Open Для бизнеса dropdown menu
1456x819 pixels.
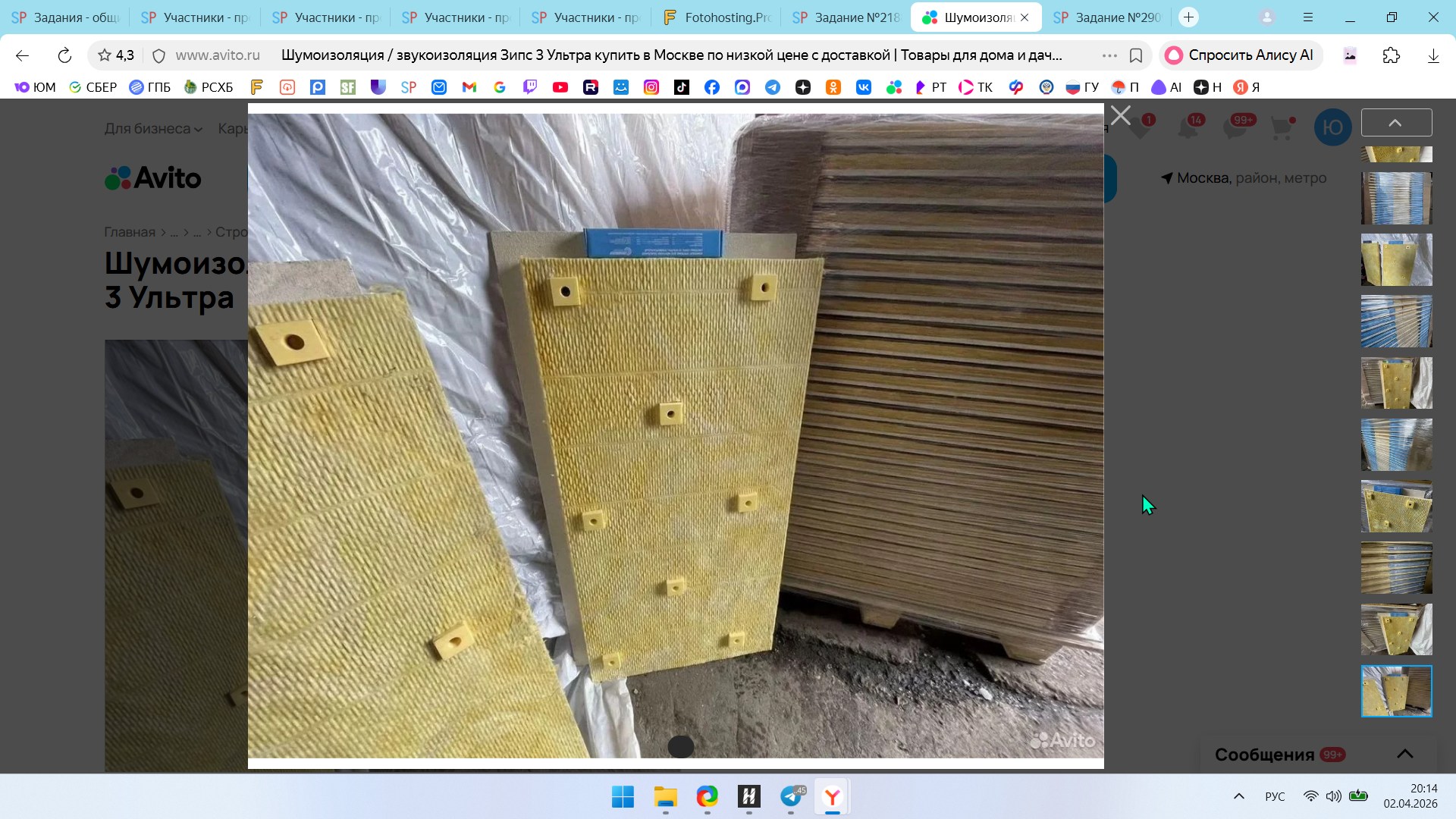pyautogui.click(x=153, y=129)
